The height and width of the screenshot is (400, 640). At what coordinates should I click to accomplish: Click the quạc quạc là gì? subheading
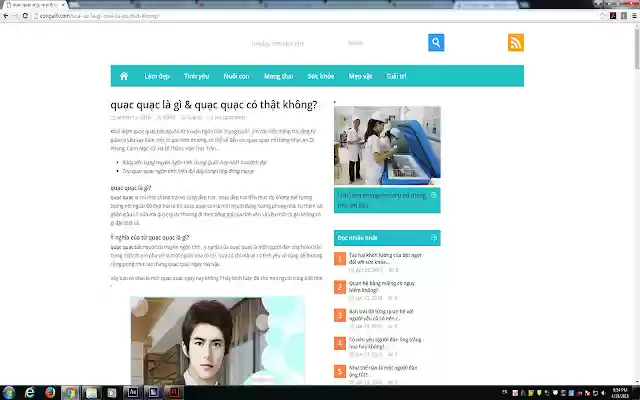point(131,188)
